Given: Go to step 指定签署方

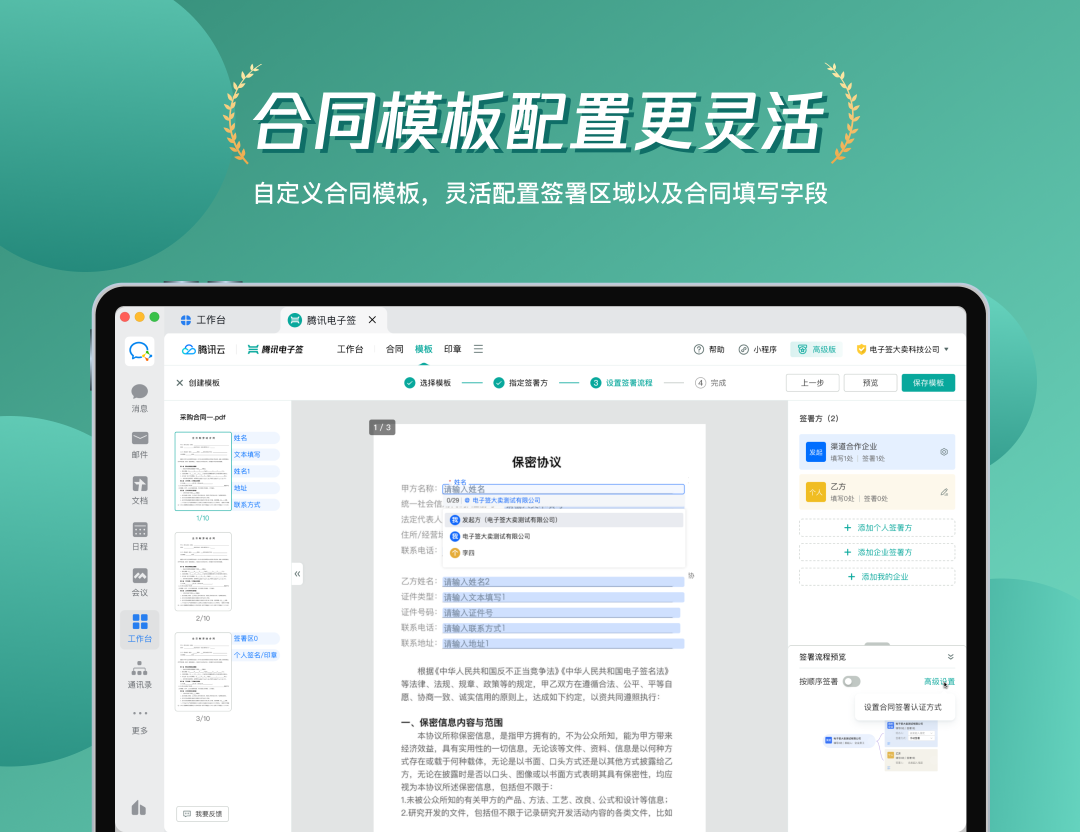Looking at the screenshot, I should pyautogui.click(x=521, y=382).
